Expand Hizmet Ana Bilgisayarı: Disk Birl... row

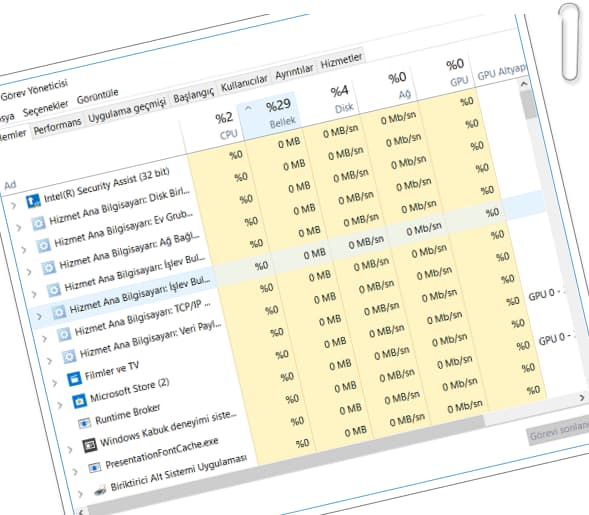pos(19,228)
